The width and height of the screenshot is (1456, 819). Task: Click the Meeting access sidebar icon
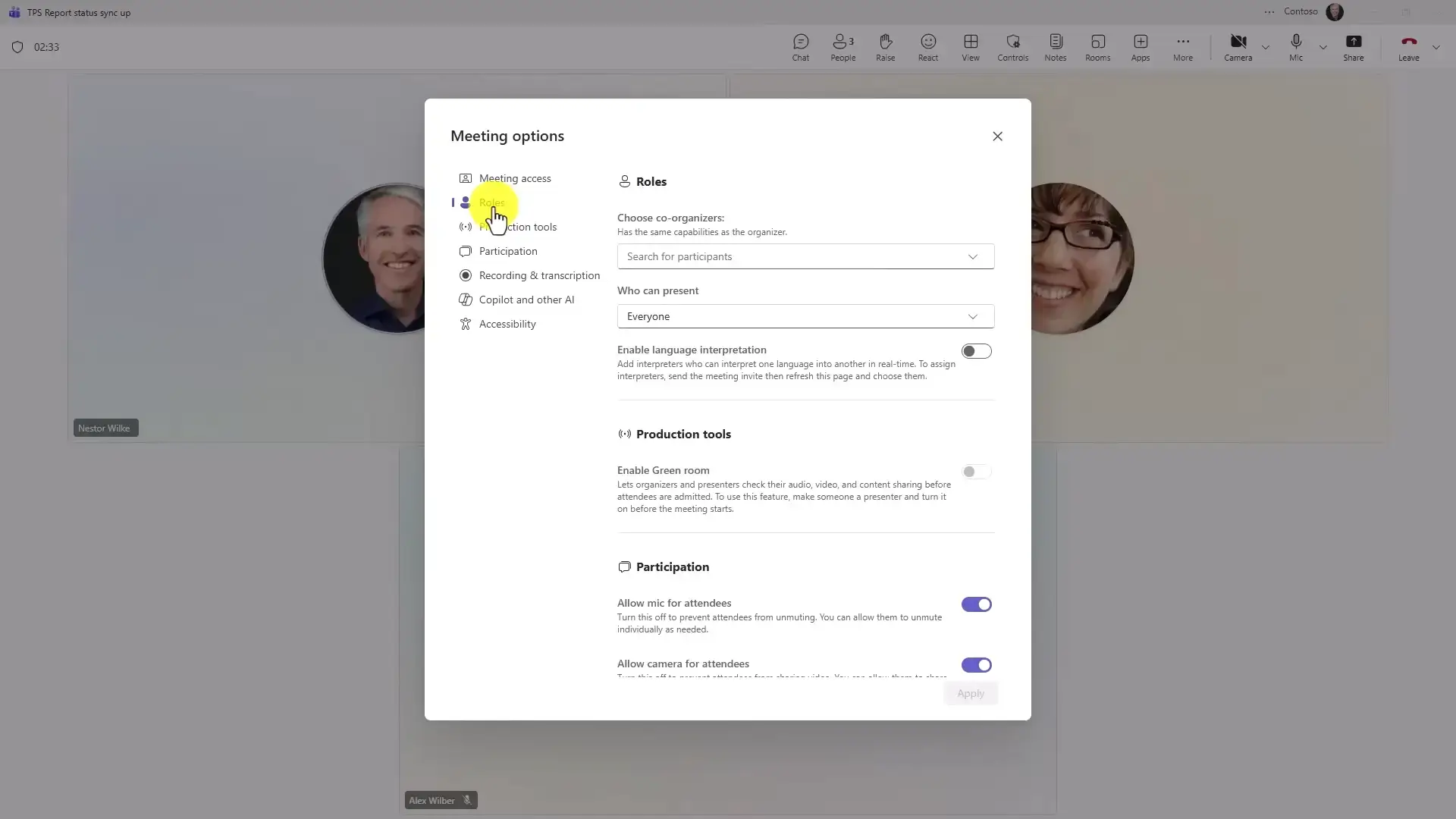[466, 178]
